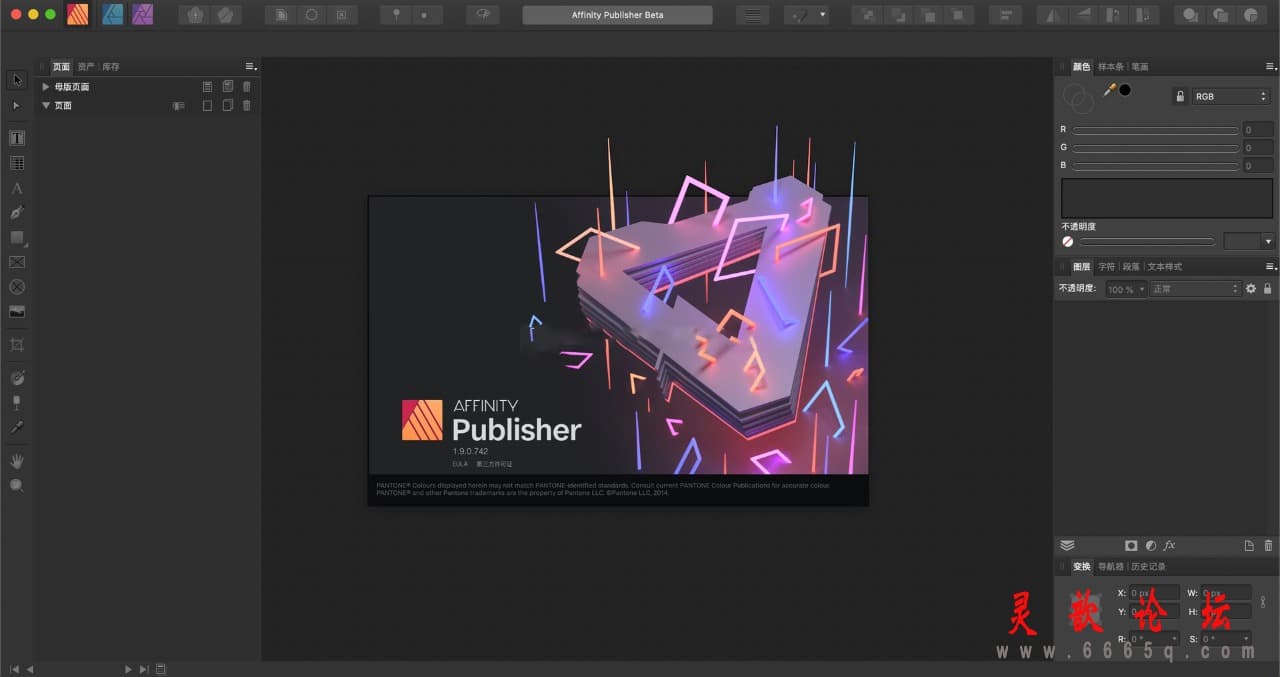Click the EULA link on splash screen
1280x677 pixels.
pos(460,464)
